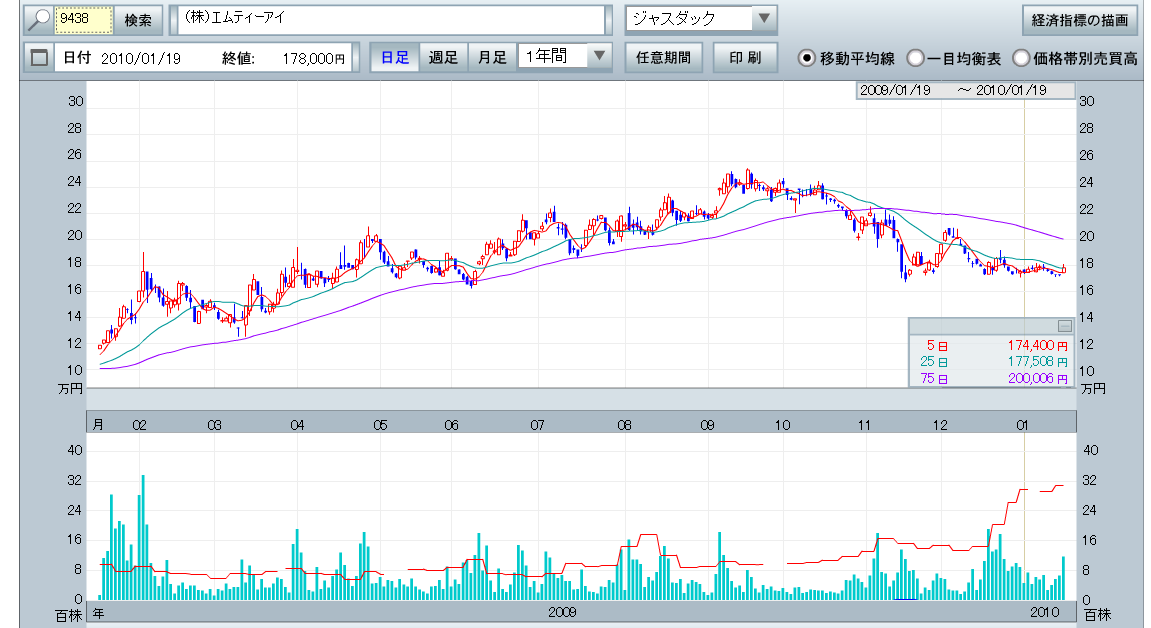Minimize the moving average legend box
The image size is (1151, 628).
tap(1064, 326)
